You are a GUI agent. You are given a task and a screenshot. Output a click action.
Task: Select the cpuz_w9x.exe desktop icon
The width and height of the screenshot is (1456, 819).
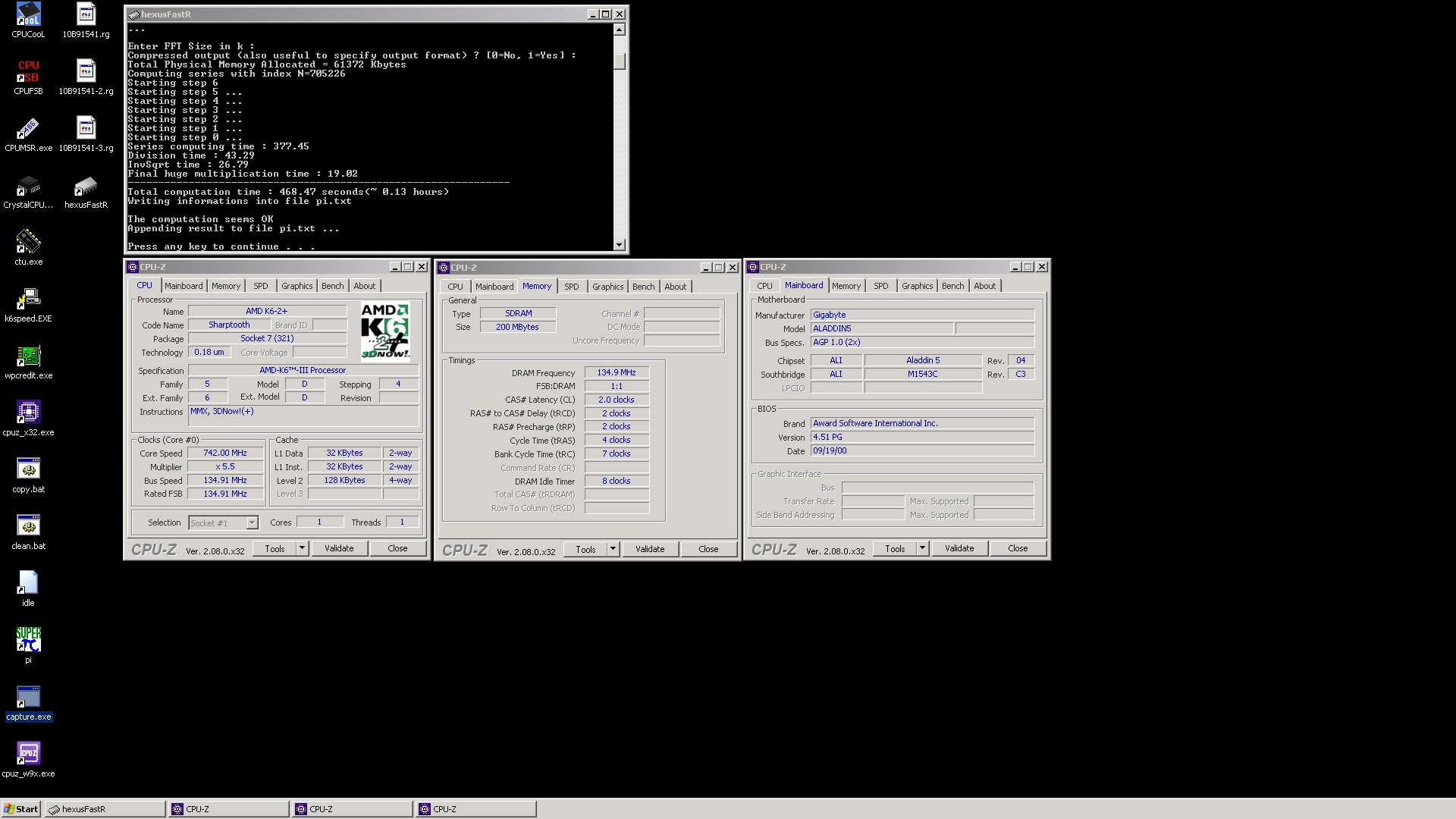pyautogui.click(x=28, y=754)
